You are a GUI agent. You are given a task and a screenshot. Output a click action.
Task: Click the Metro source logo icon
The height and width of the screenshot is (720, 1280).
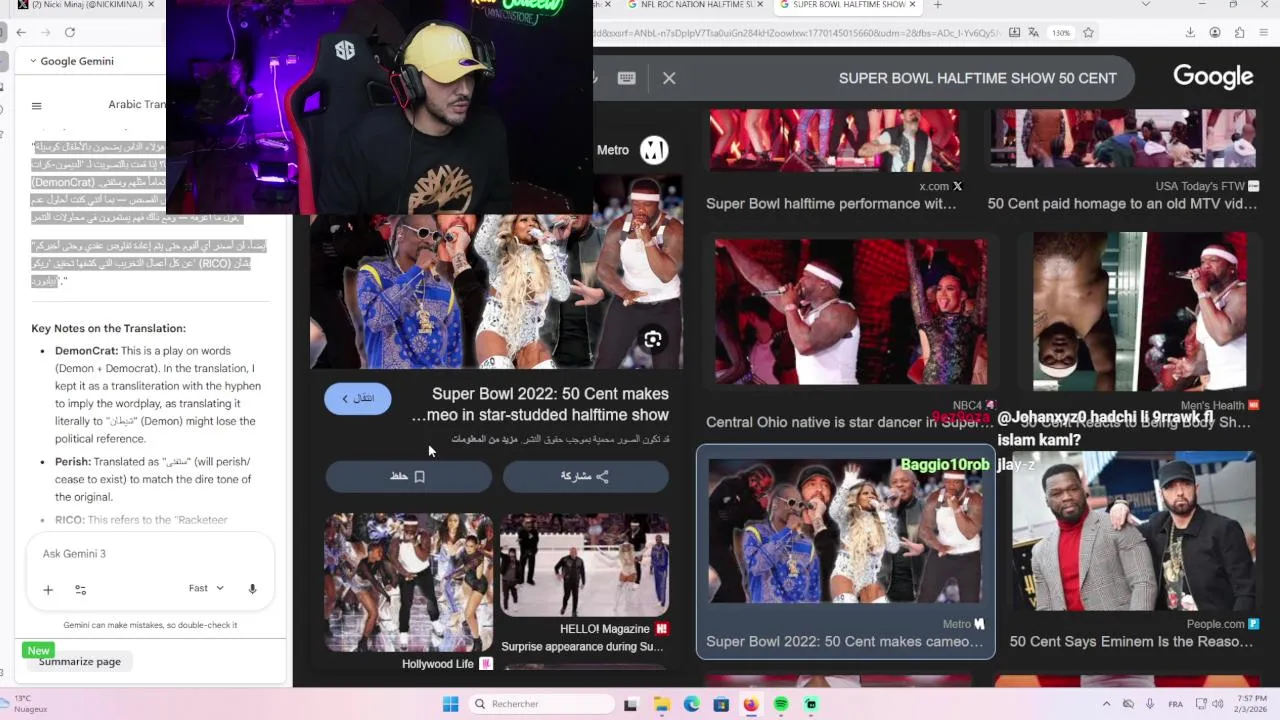(654, 150)
